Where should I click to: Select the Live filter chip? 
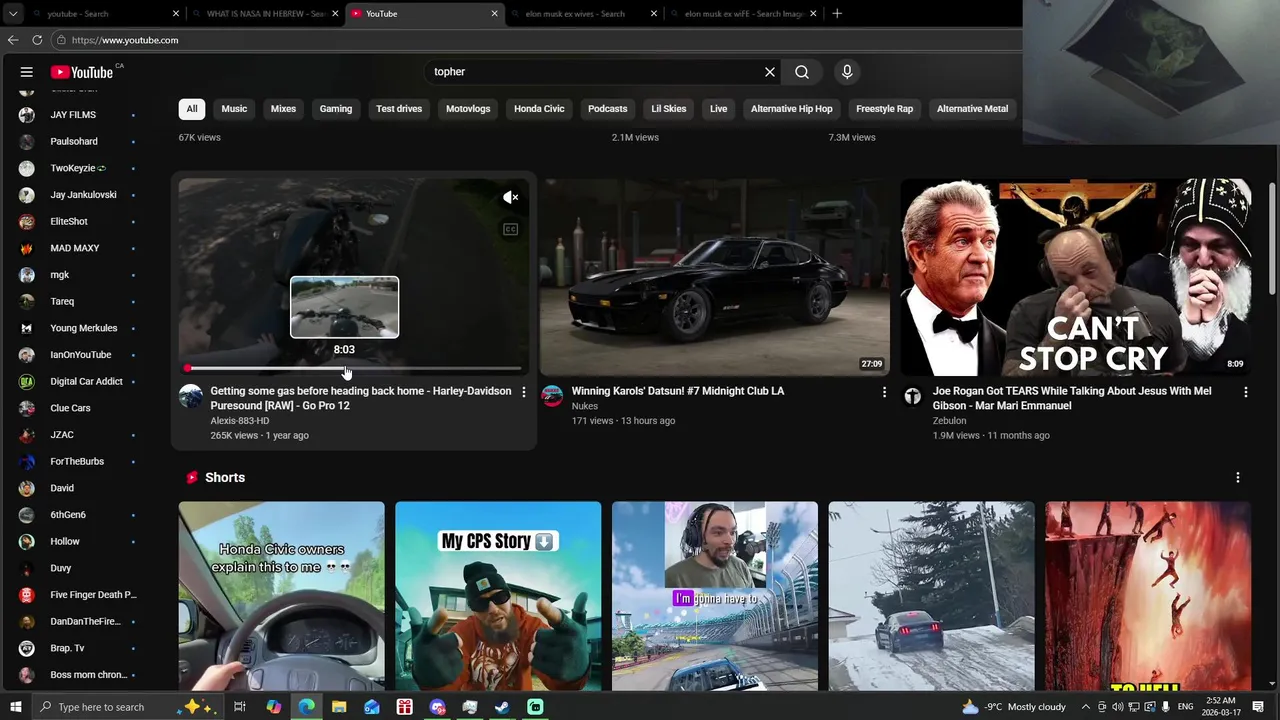(x=719, y=109)
